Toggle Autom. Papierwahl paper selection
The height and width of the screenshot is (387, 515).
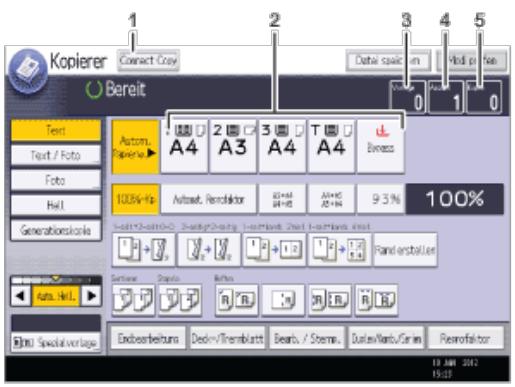click(x=135, y=147)
